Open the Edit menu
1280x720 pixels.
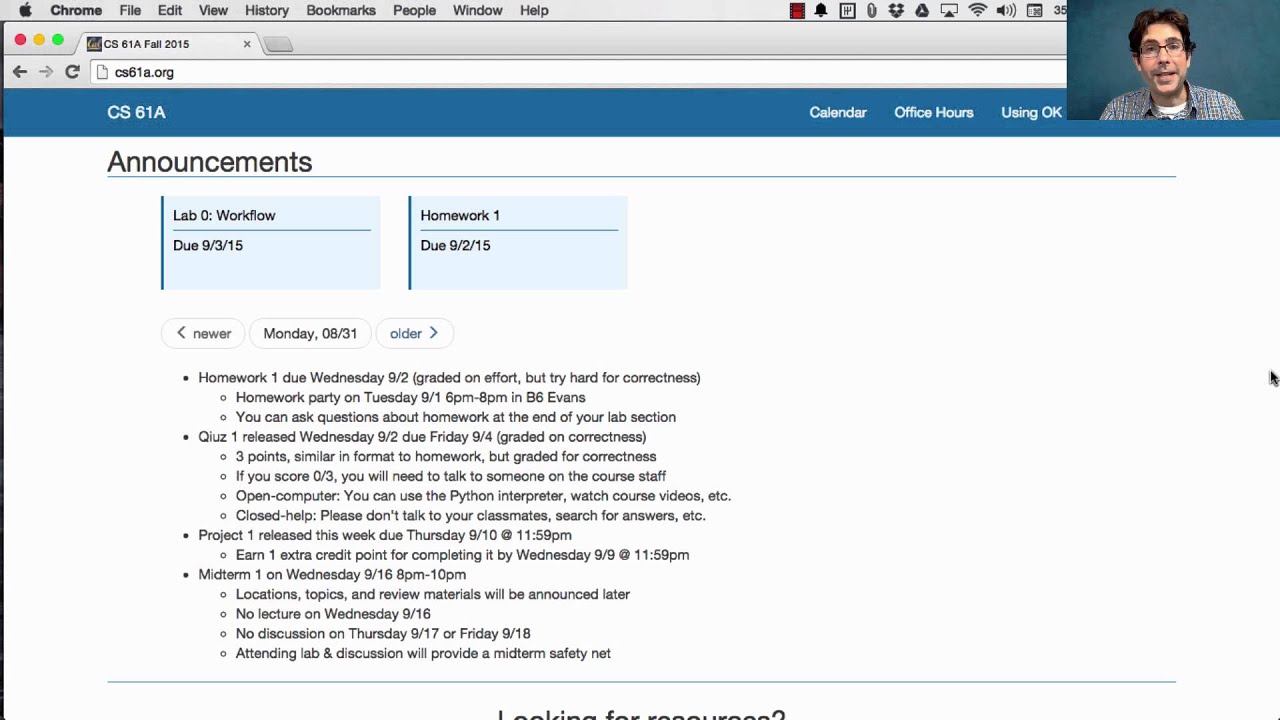[x=170, y=10]
